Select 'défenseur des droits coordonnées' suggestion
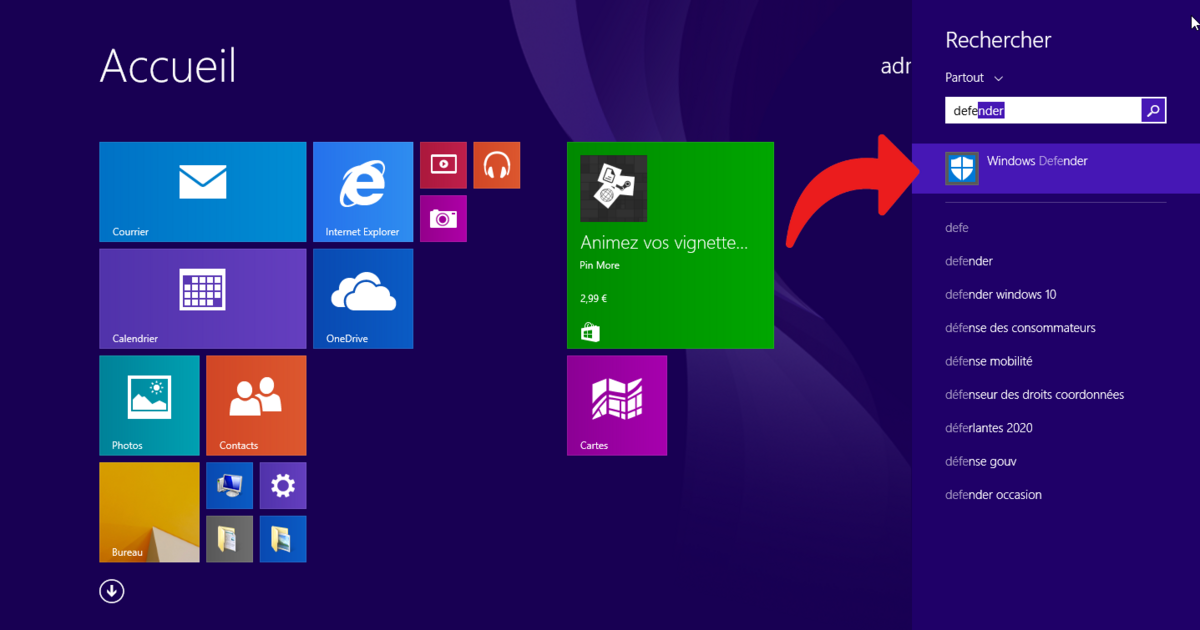The height and width of the screenshot is (630, 1200). 1034,395
